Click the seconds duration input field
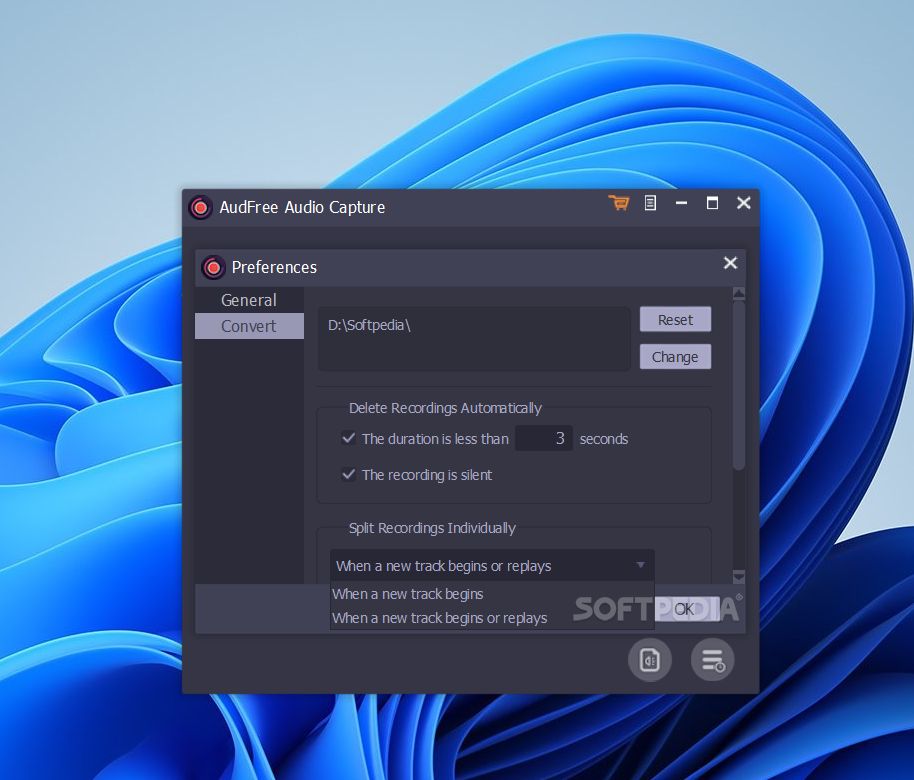The image size is (914, 780). [x=544, y=438]
